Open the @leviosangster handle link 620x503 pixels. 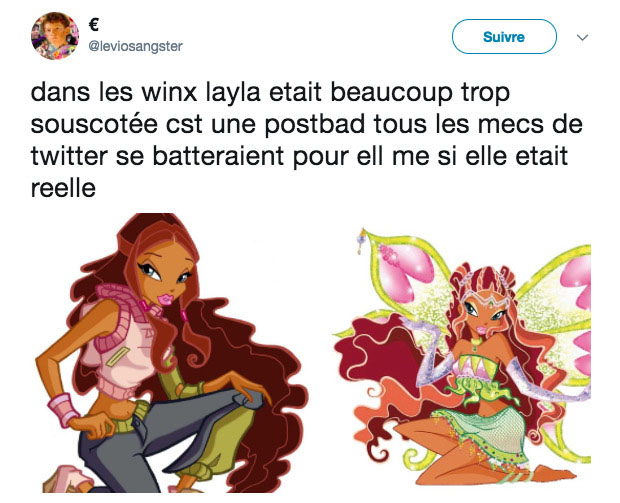click(x=136, y=46)
